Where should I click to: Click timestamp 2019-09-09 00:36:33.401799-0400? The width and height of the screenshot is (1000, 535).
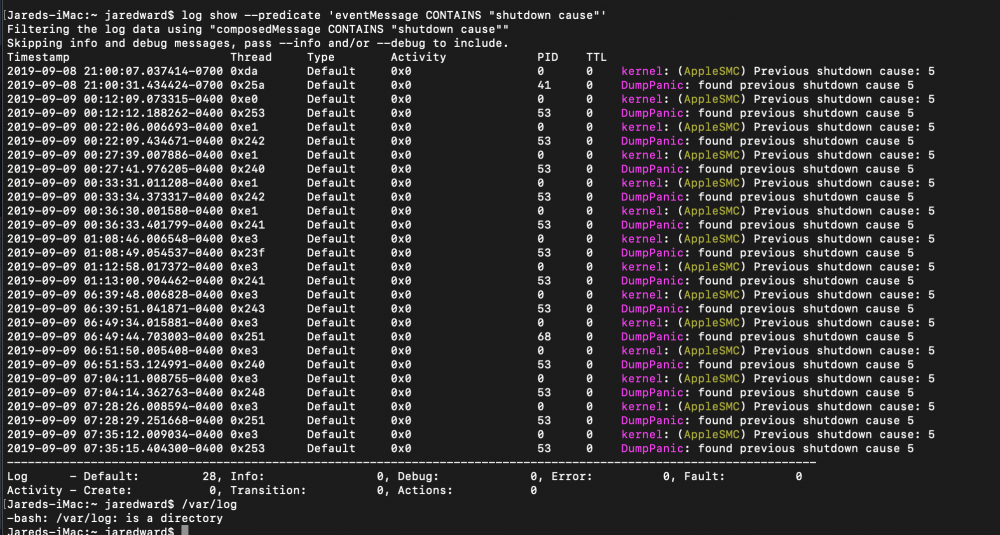pos(115,225)
